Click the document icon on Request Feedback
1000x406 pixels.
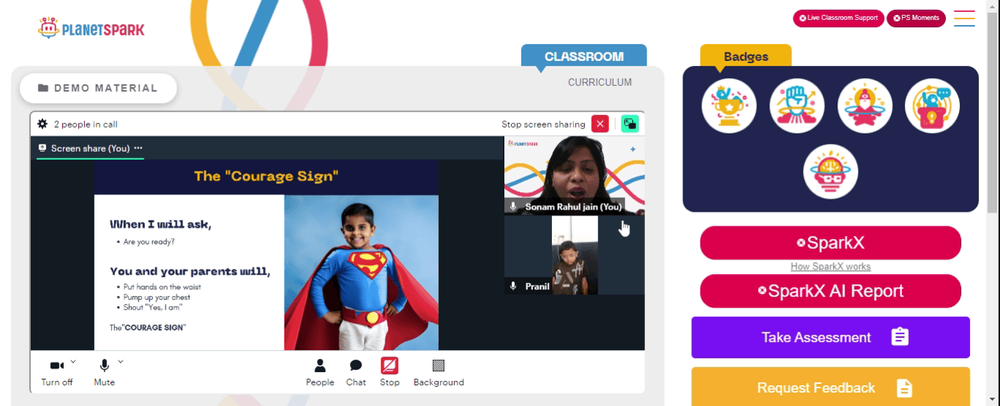pos(904,388)
